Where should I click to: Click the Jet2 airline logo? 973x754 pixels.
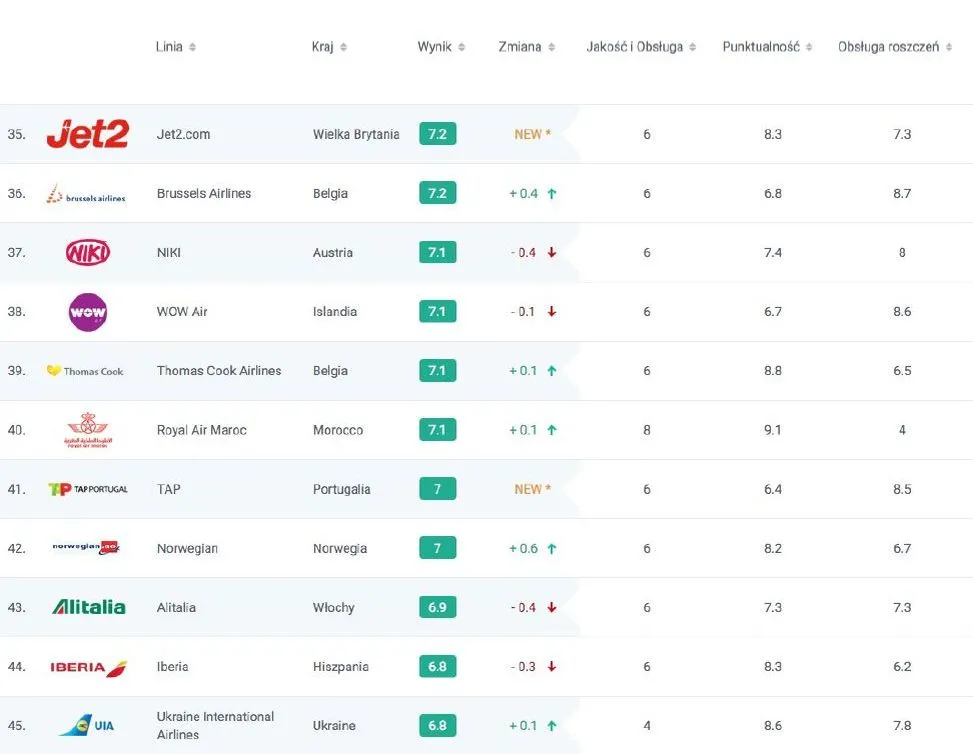pyautogui.click(x=87, y=134)
